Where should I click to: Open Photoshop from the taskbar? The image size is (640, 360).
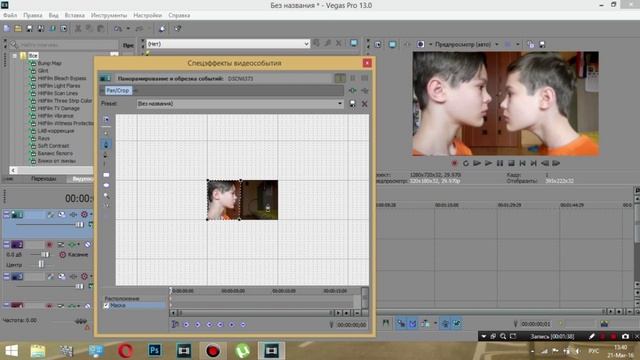pos(155,351)
